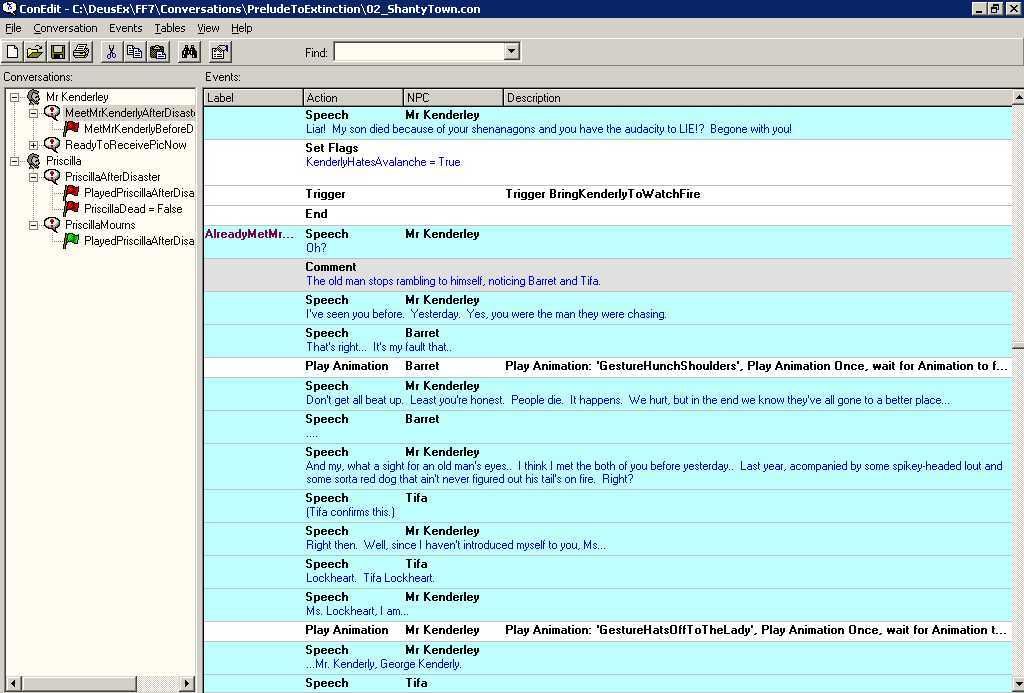This screenshot has height=693, width=1024.
Task: Collapse the MeetMrKenderlyAfterDisaster node
Action: pos(33,113)
